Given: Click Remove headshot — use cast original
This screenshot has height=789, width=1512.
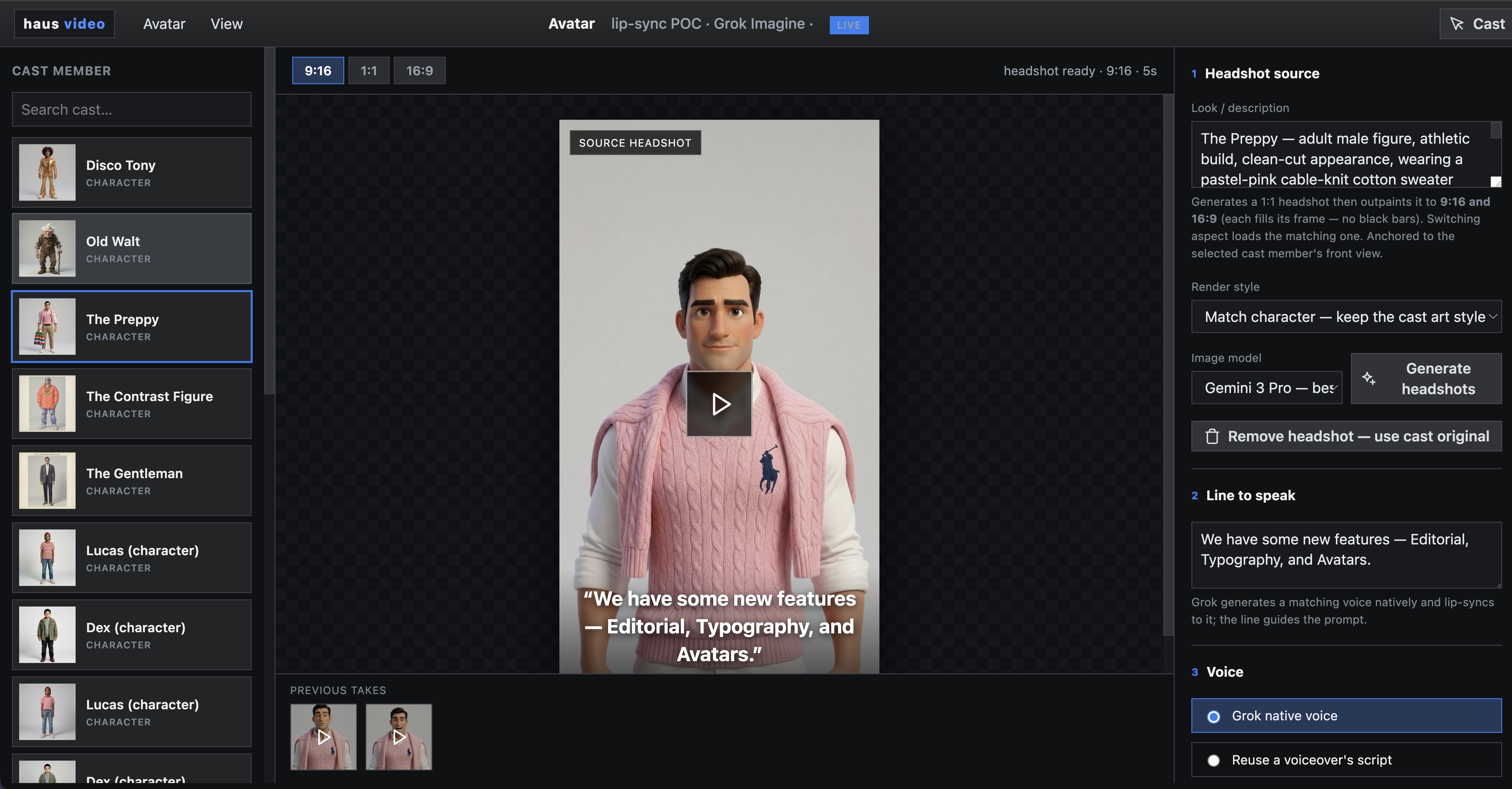Looking at the screenshot, I should pyautogui.click(x=1346, y=436).
